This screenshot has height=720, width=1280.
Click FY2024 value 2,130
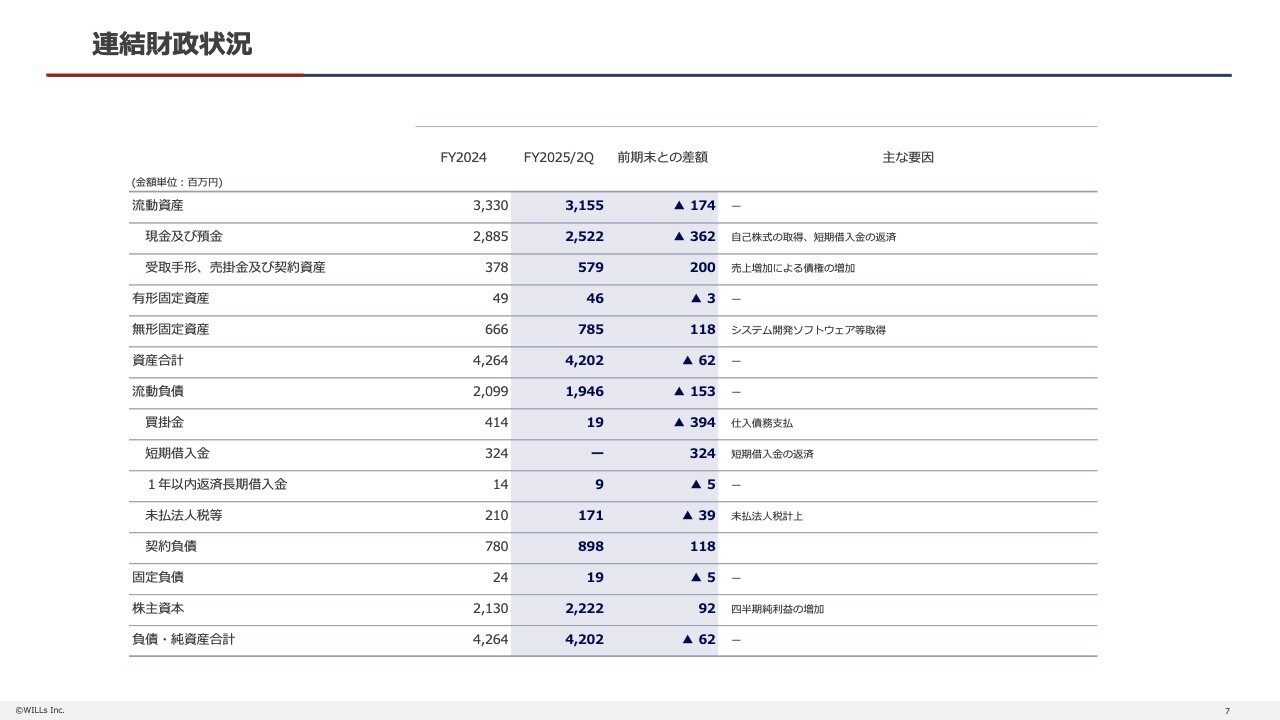[491, 609]
